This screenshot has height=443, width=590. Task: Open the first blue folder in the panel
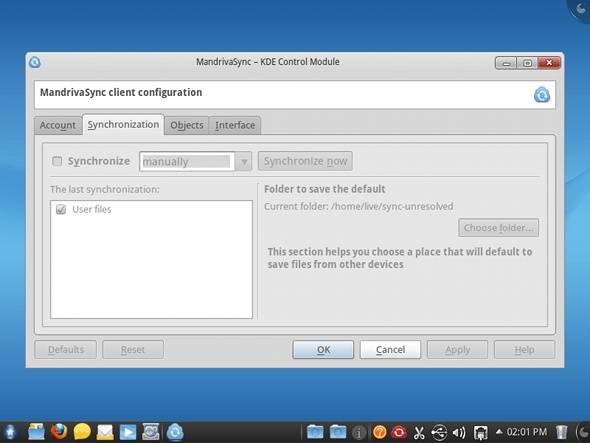315,432
